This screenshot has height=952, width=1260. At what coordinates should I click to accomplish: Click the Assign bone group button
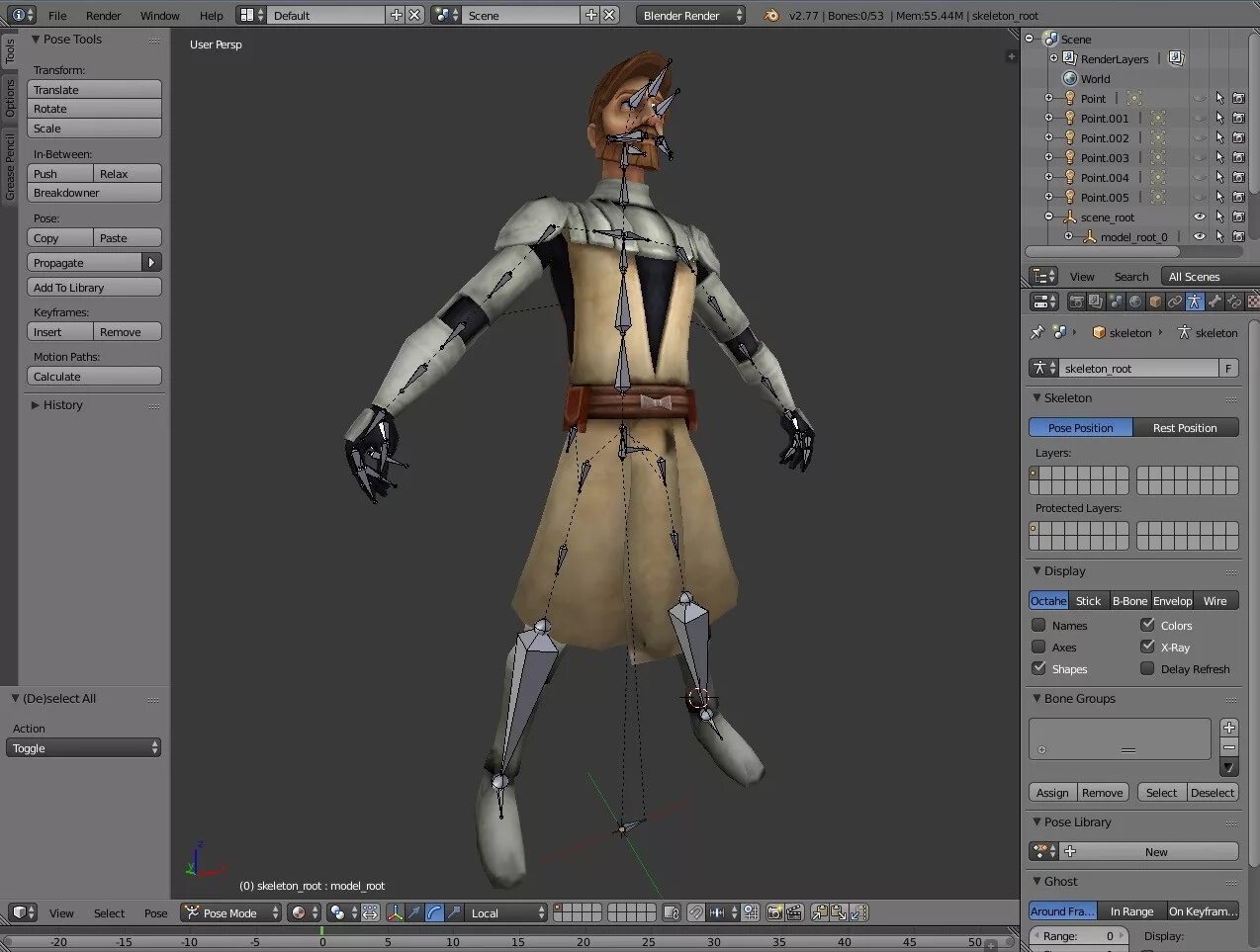[x=1051, y=793]
